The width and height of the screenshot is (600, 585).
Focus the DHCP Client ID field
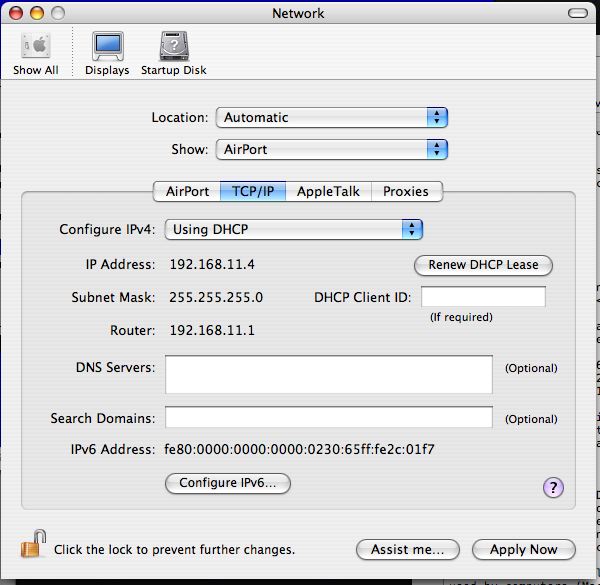coord(483,297)
